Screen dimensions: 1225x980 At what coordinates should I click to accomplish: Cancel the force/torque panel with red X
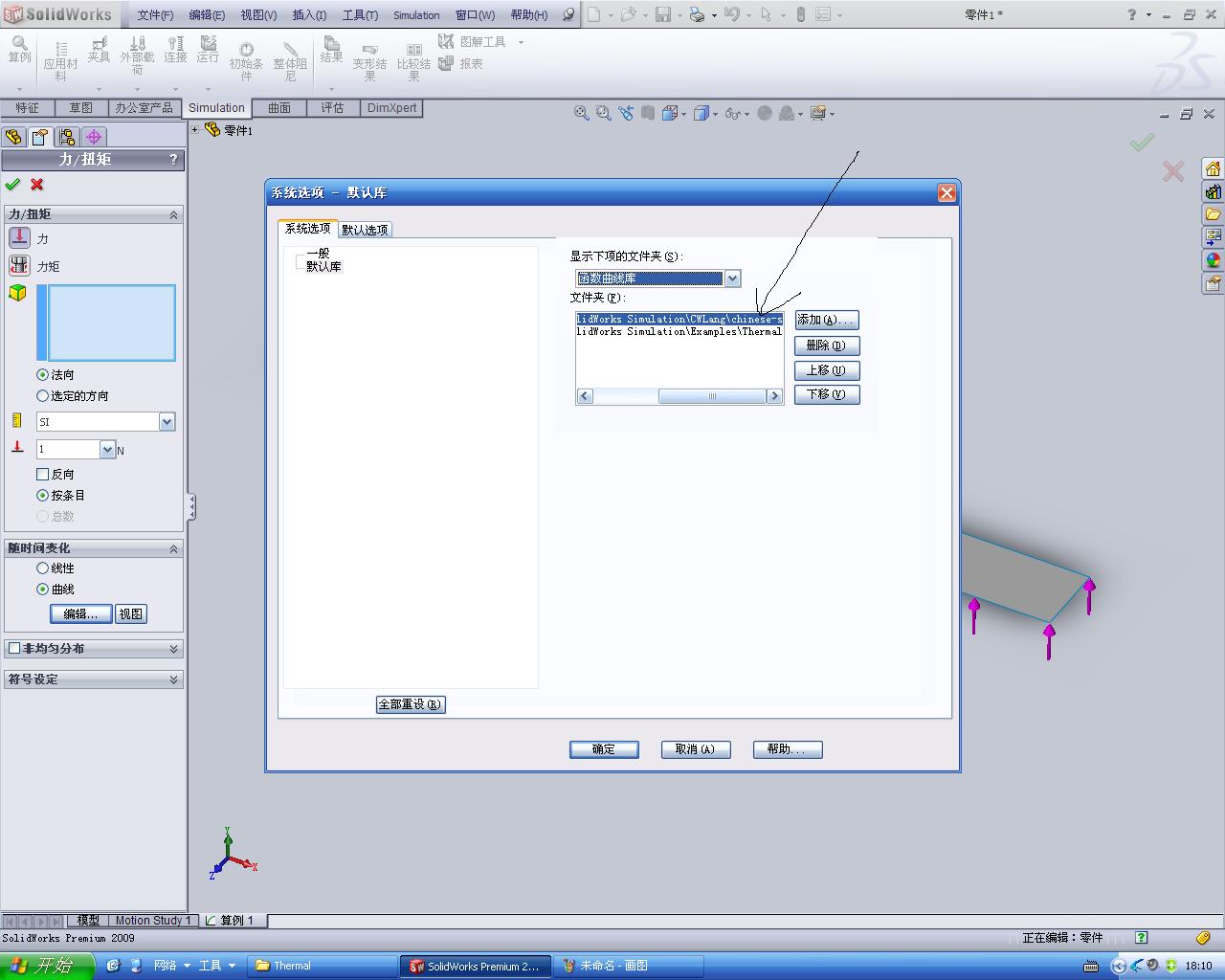tap(37, 184)
